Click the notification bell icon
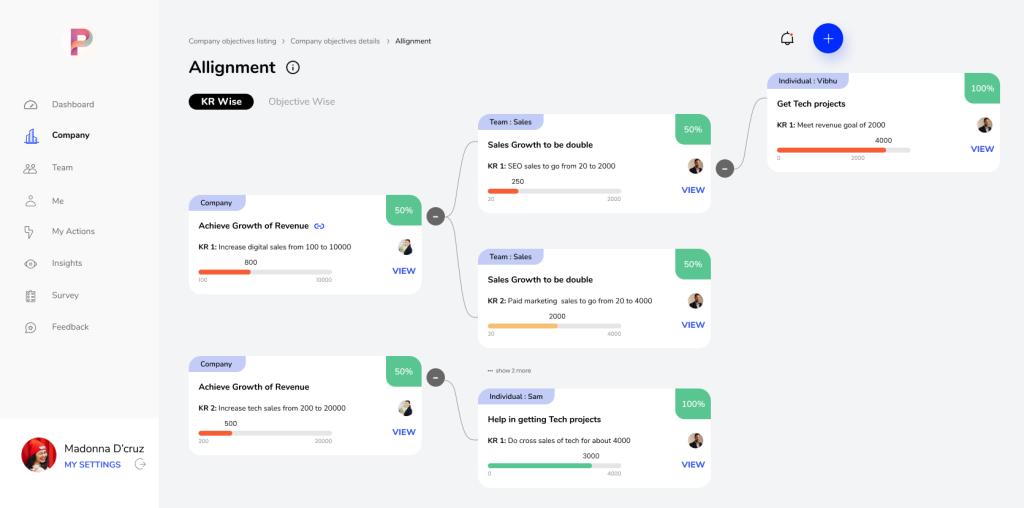Viewport: 1024px width, 508px height. click(787, 39)
